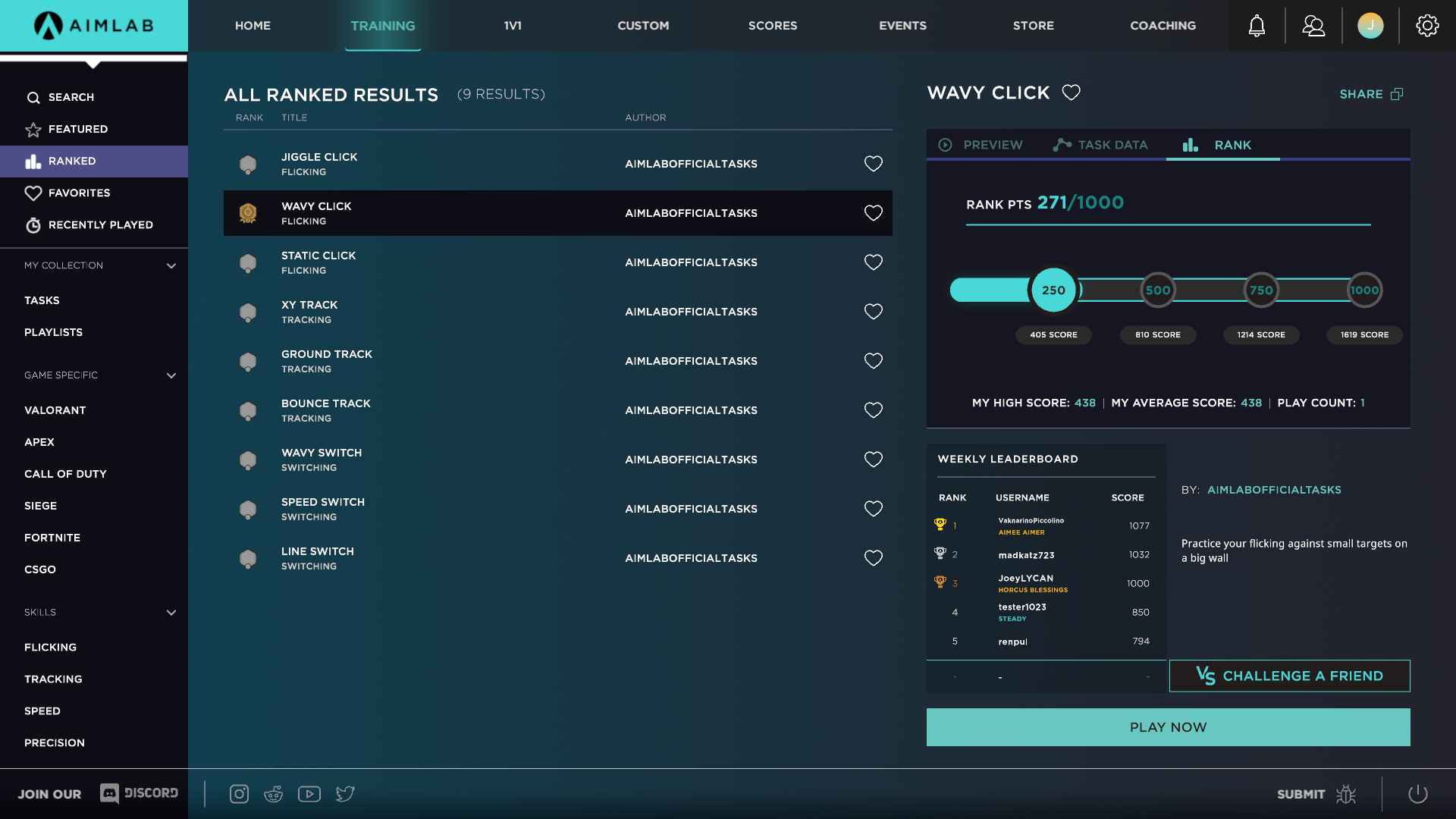The image size is (1456, 819).
Task: Go to the Home tab
Action: point(253,26)
